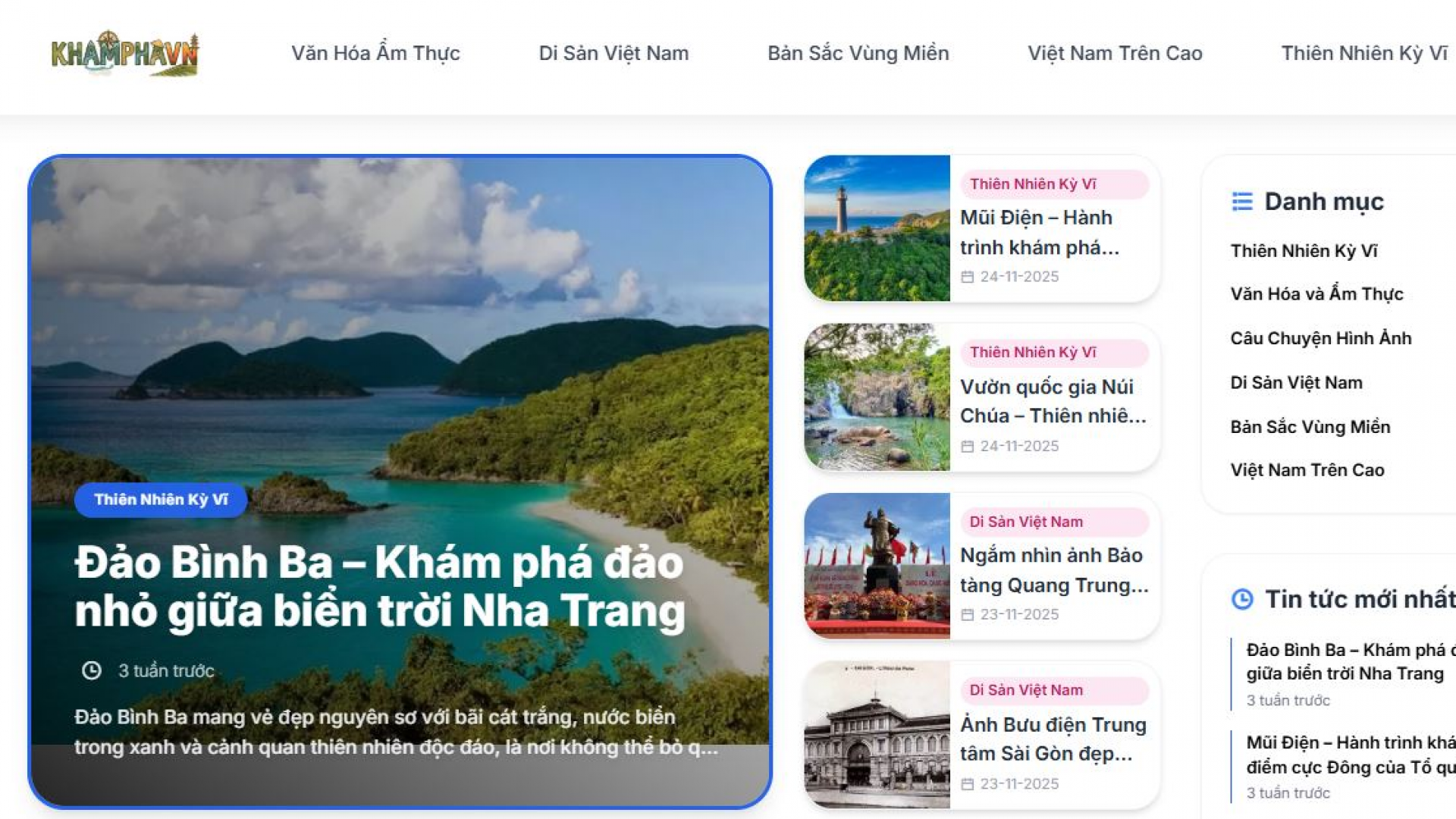Click the calendar icon on the Vườn quốc gia Núi Chúa card
The height and width of the screenshot is (819, 1456).
967,446
